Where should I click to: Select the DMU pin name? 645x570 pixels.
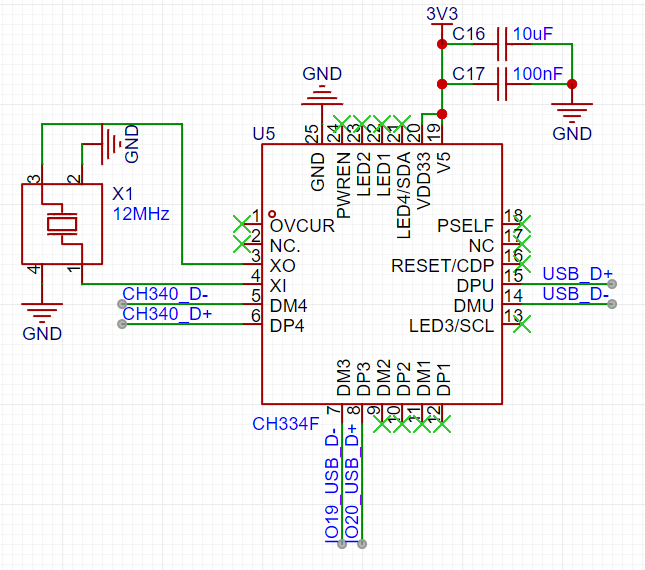point(473,306)
